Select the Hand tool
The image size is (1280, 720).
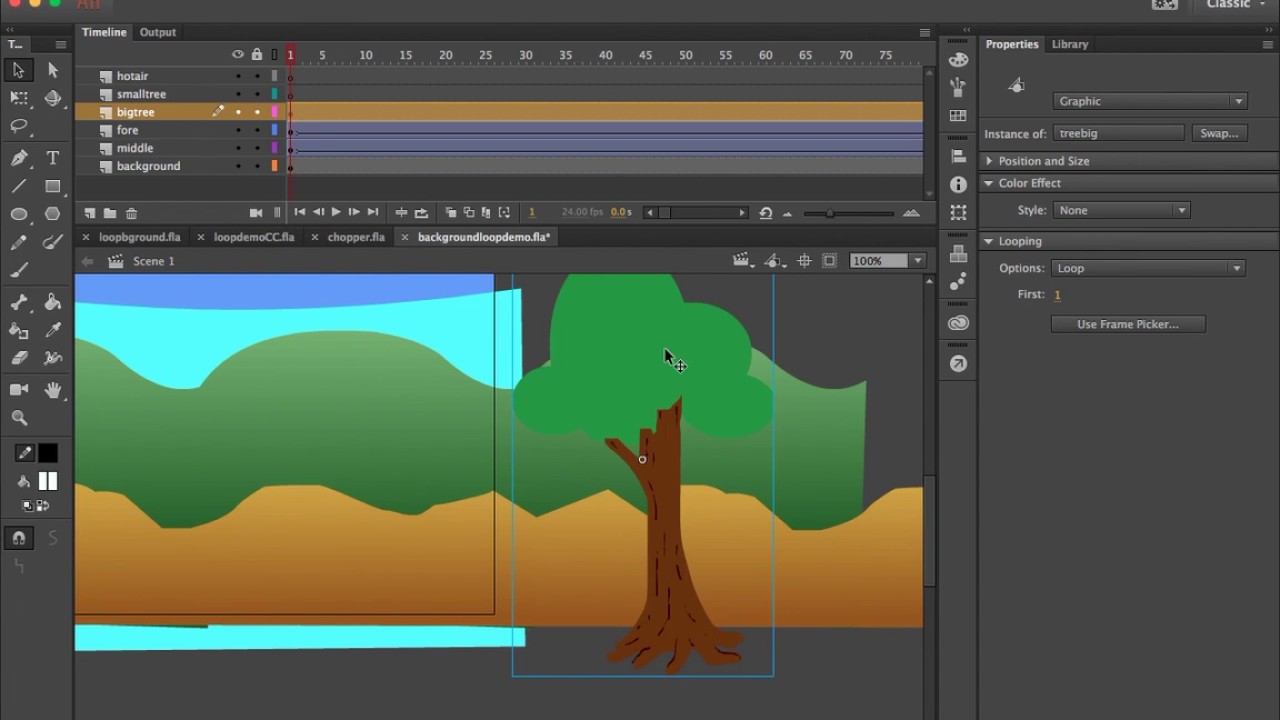(x=53, y=390)
